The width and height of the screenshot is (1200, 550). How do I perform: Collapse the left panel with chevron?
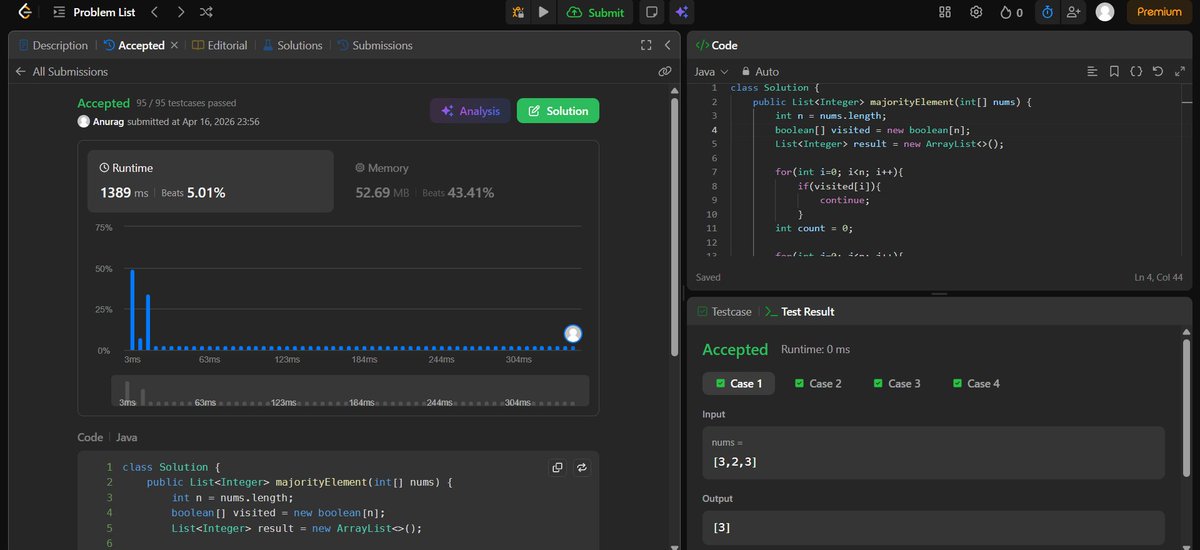coord(667,45)
